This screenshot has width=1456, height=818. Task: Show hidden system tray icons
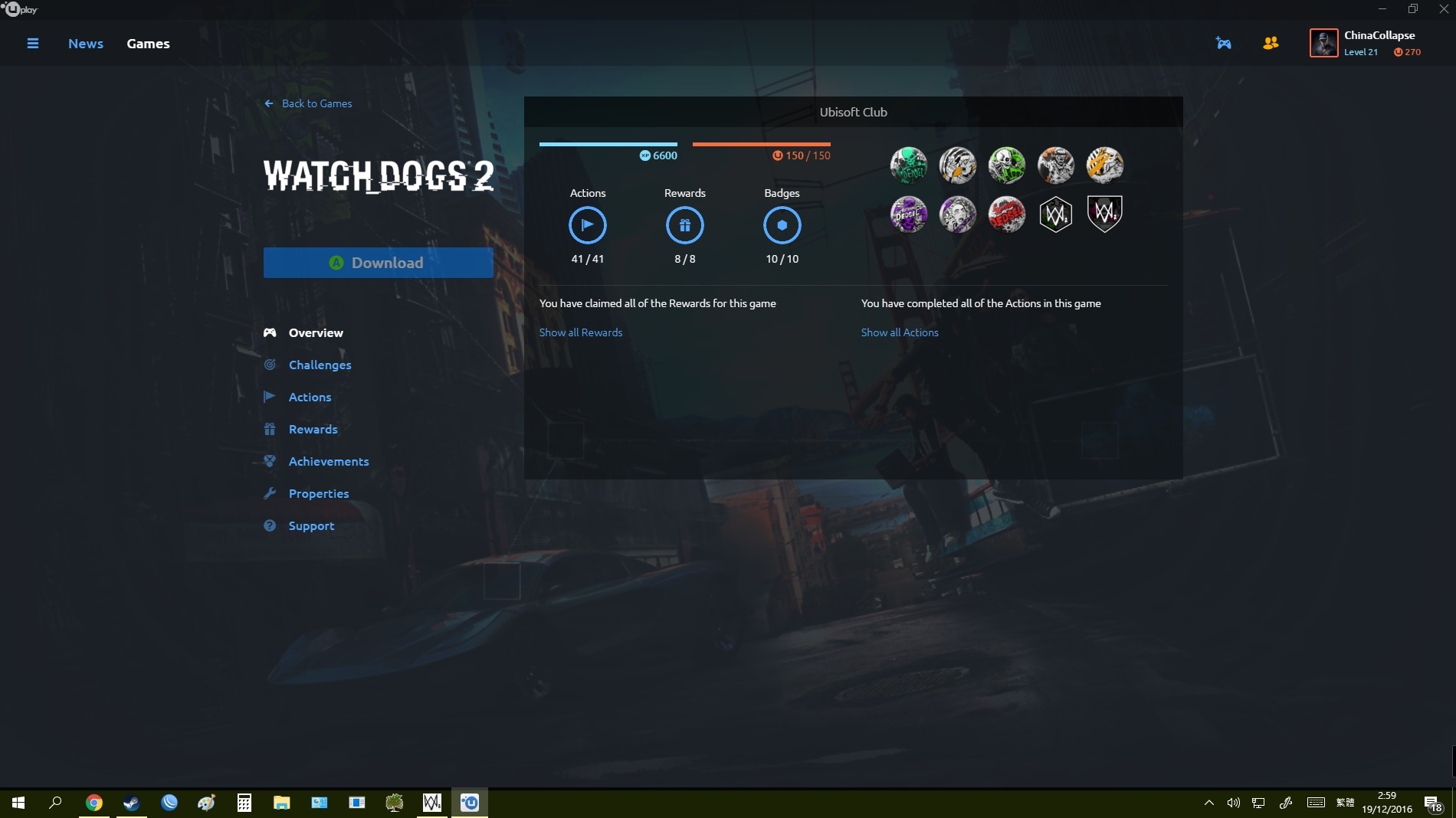click(1208, 803)
